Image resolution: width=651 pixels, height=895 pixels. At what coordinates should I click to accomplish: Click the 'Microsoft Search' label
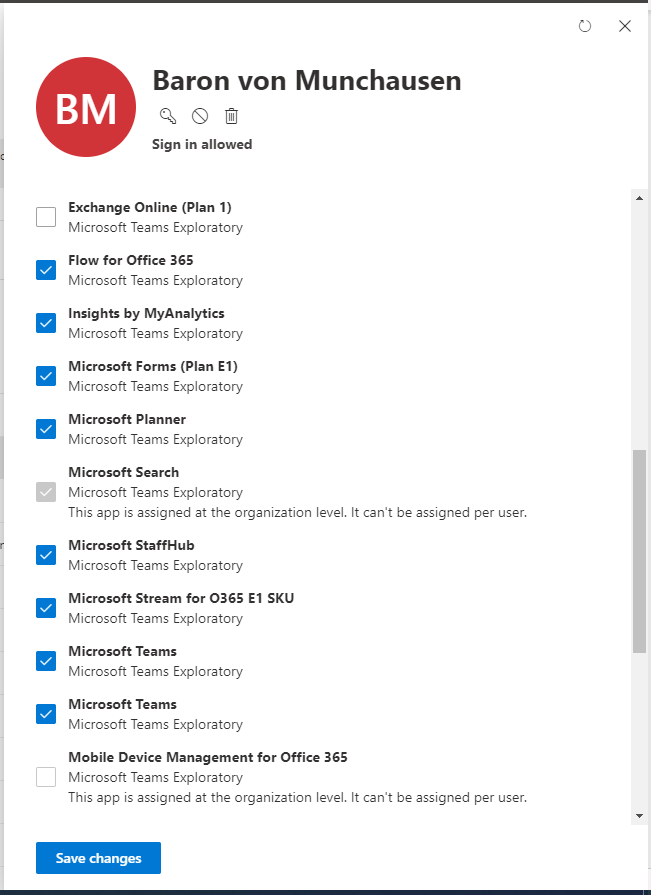point(124,473)
